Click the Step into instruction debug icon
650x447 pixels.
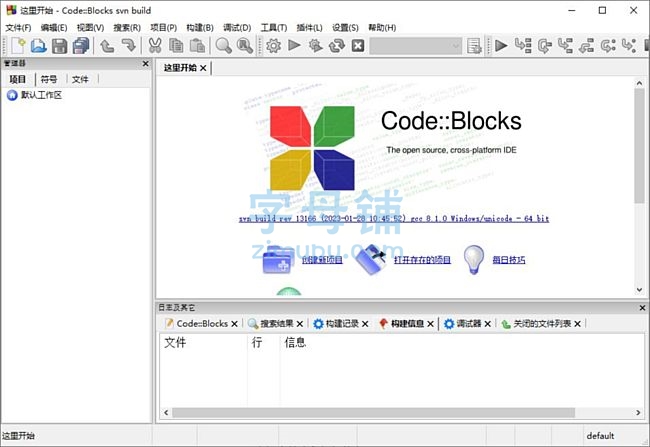(629, 46)
